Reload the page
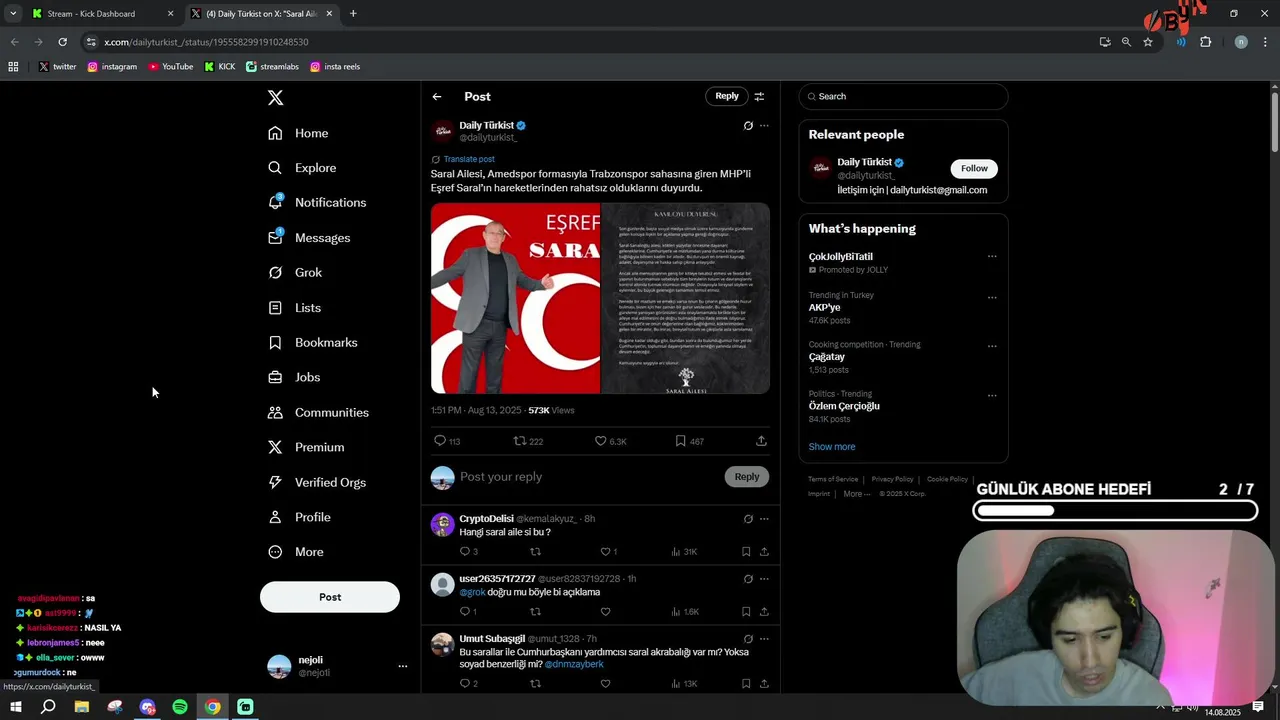The image size is (1280, 720). [62, 42]
